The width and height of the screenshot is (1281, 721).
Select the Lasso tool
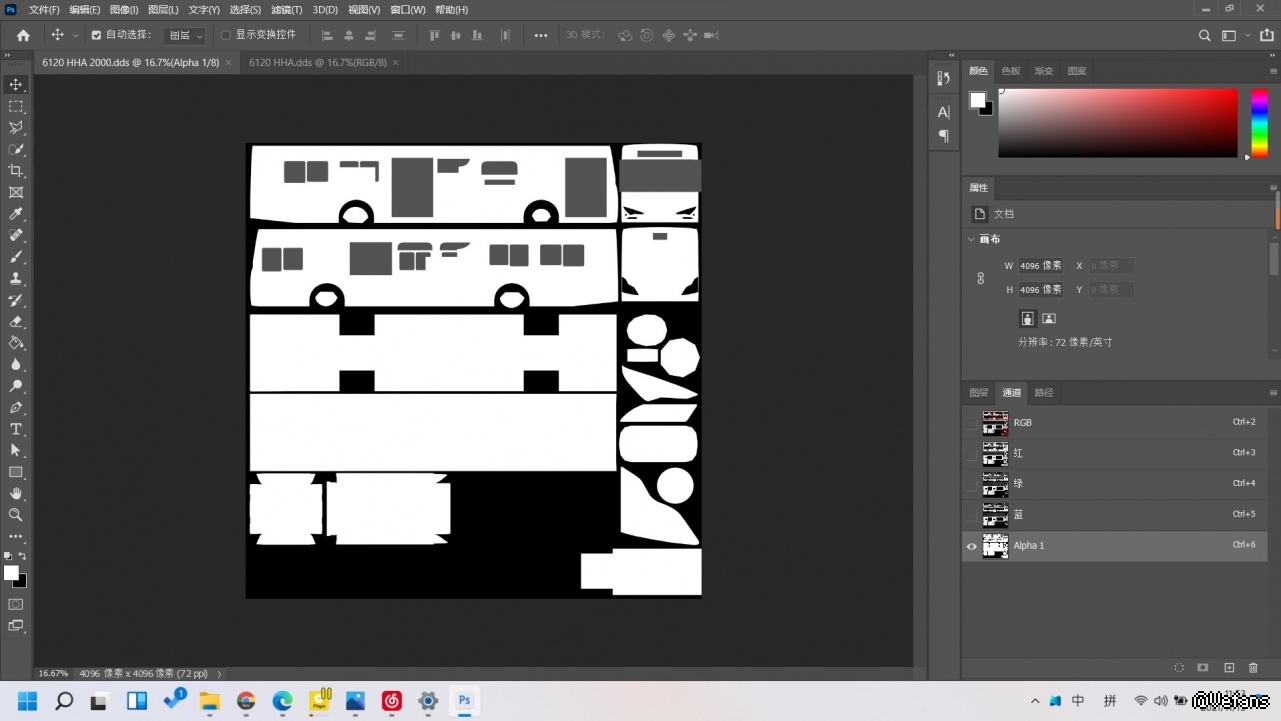click(16, 128)
